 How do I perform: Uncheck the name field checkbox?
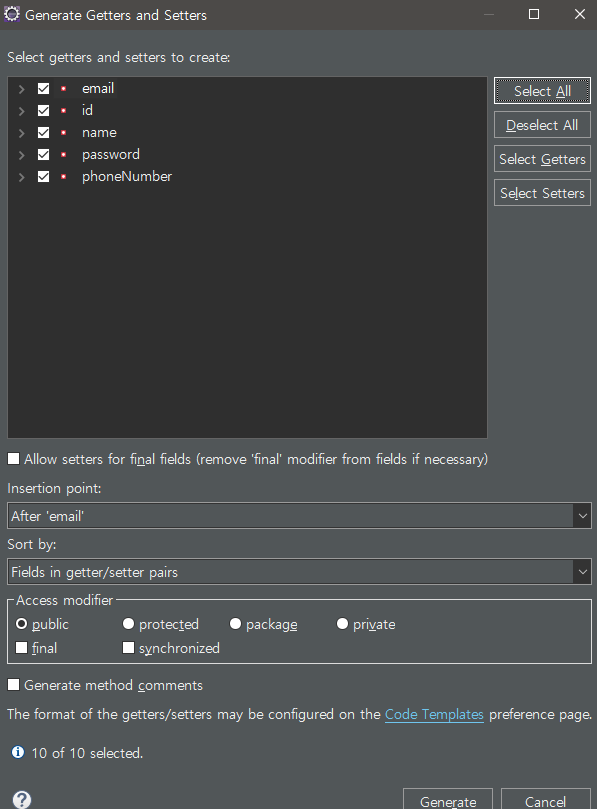click(x=43, y=133)
